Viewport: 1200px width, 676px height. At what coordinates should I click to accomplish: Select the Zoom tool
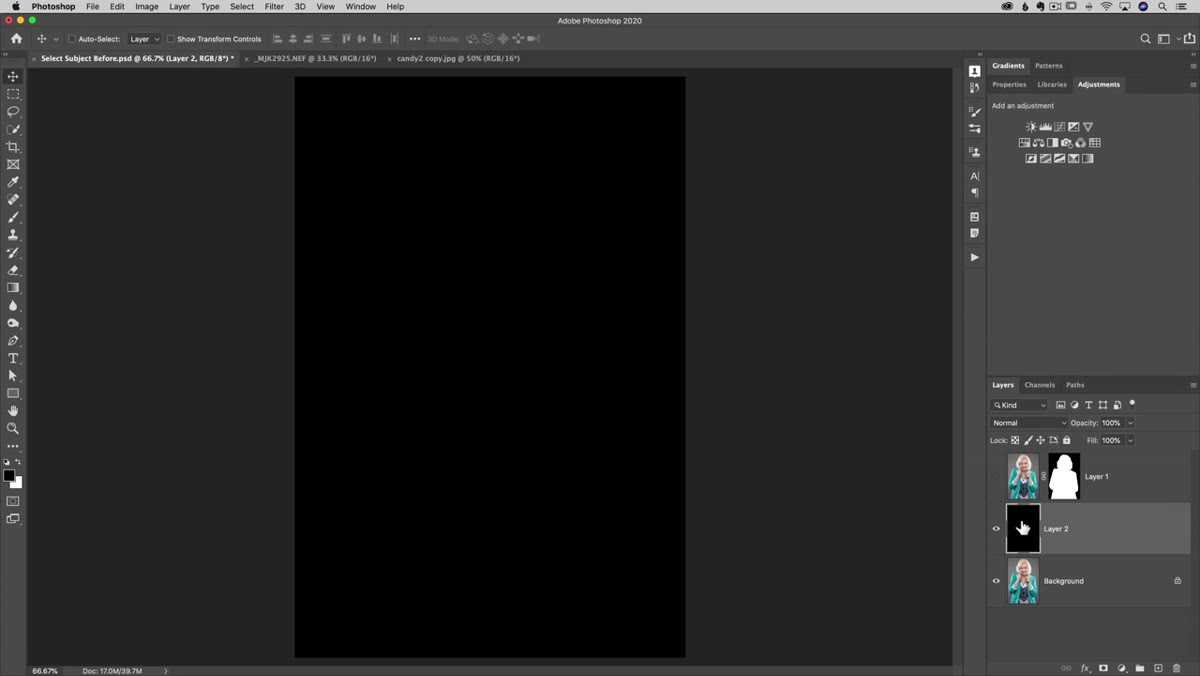13,428
